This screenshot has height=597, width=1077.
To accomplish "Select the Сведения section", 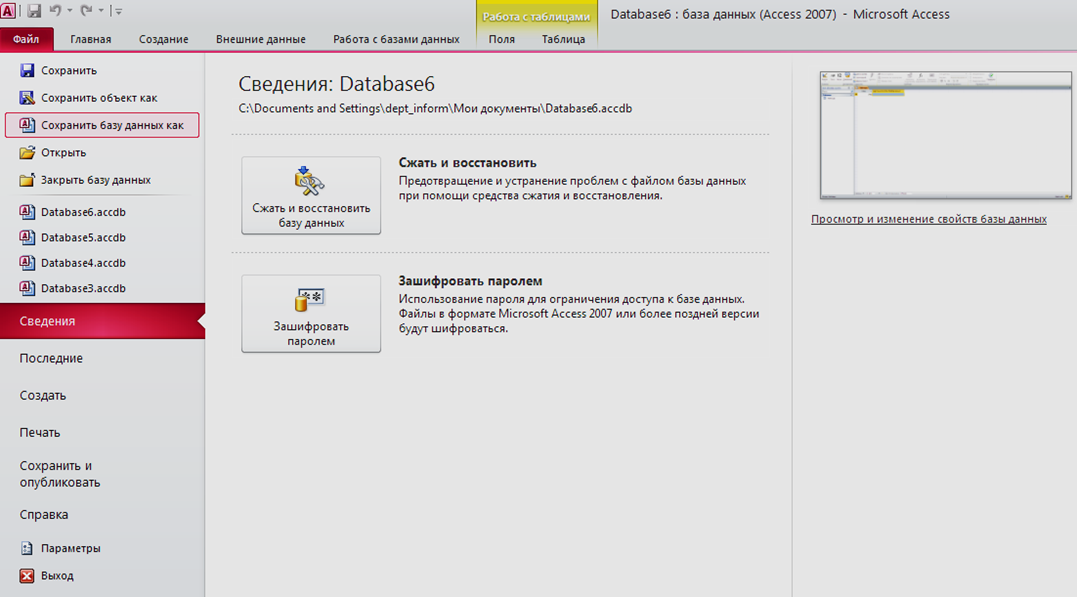I will [102, 321].
